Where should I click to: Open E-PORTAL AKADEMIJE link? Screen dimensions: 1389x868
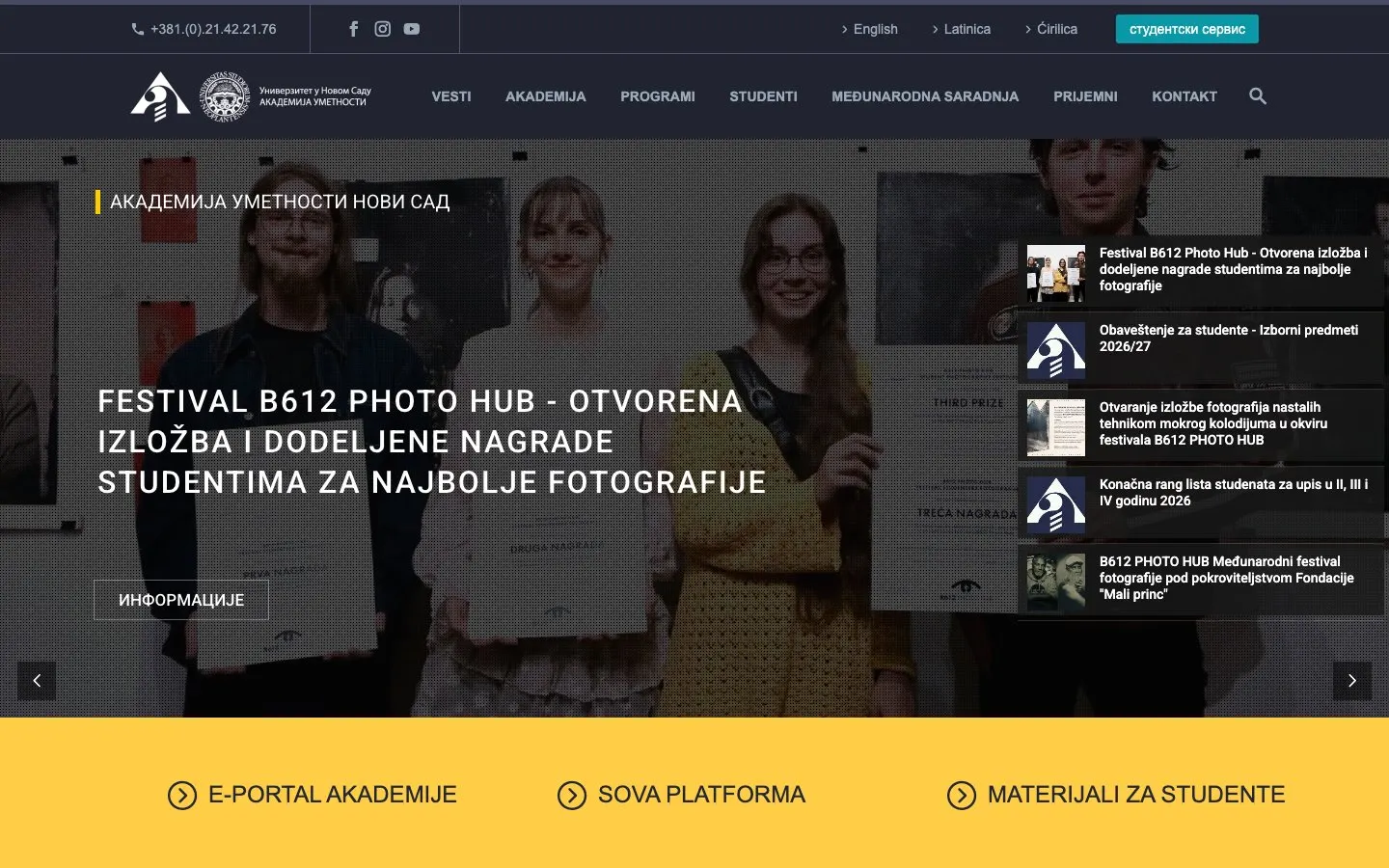333,795
